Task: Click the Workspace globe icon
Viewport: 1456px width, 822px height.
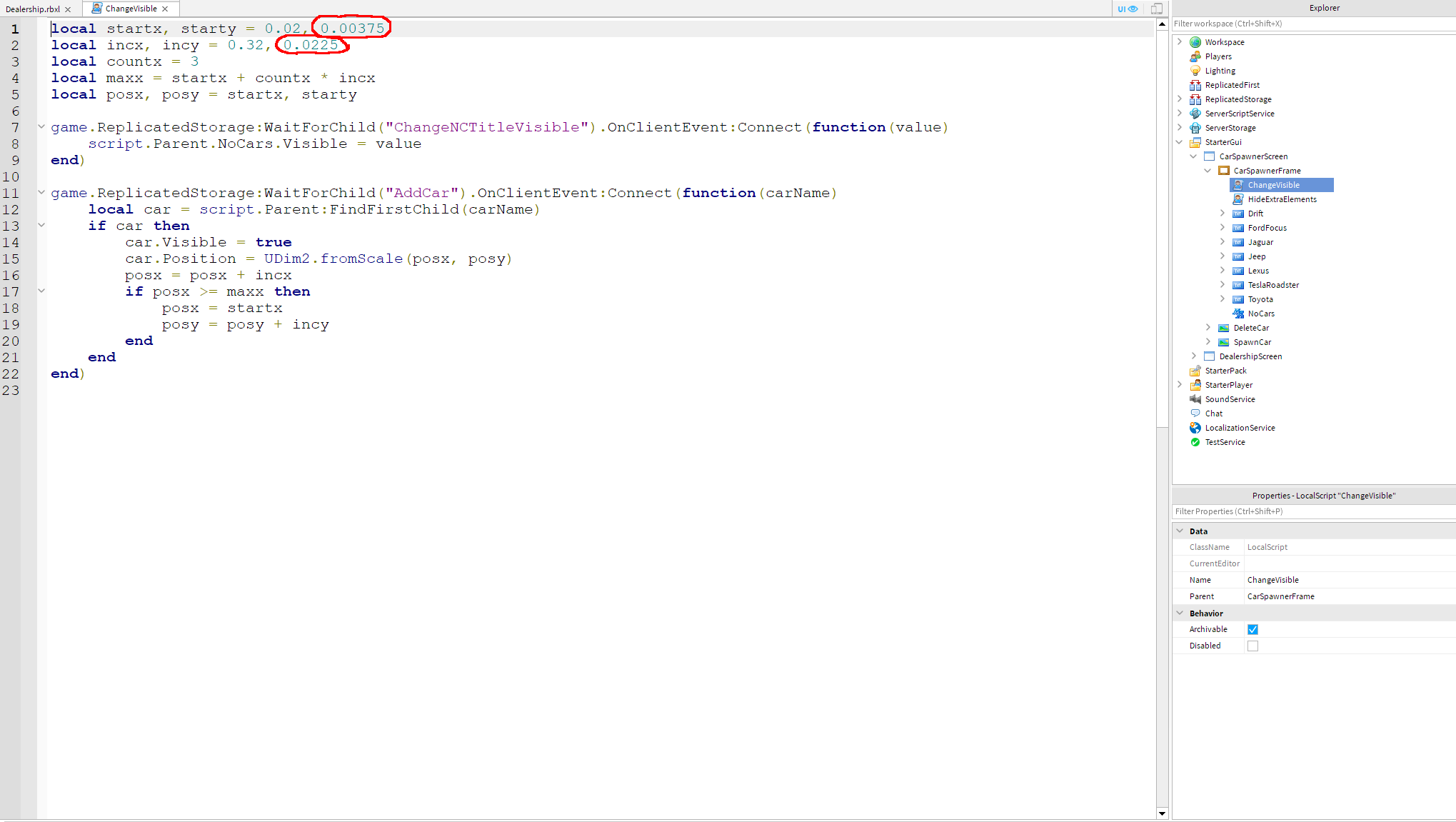Action: click(x=1195, y=42)
